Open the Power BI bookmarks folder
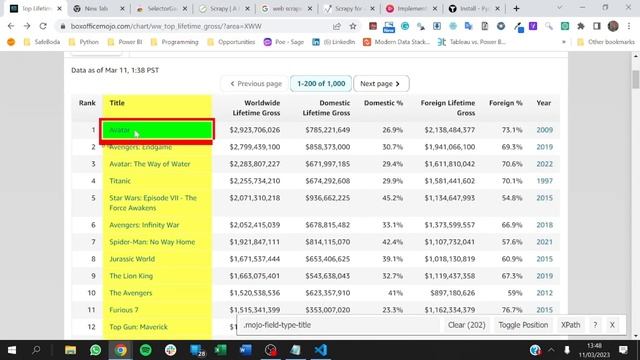Viewport: 640px width, 360px height. click(125, 42)
